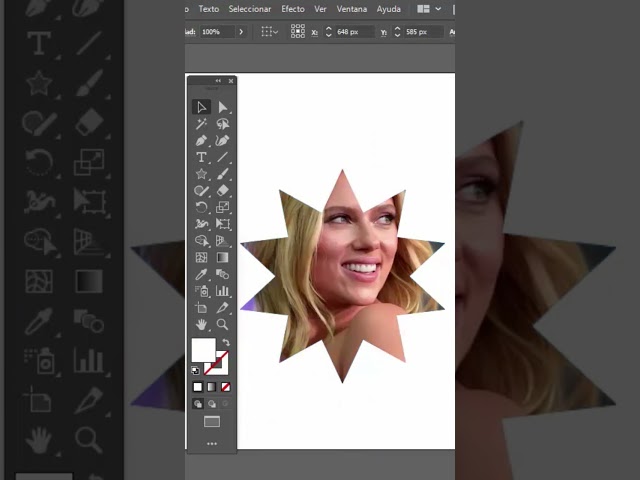Click the Stroke swatch with red slash
The image size is (640, 480).
[x=220, y=366]
